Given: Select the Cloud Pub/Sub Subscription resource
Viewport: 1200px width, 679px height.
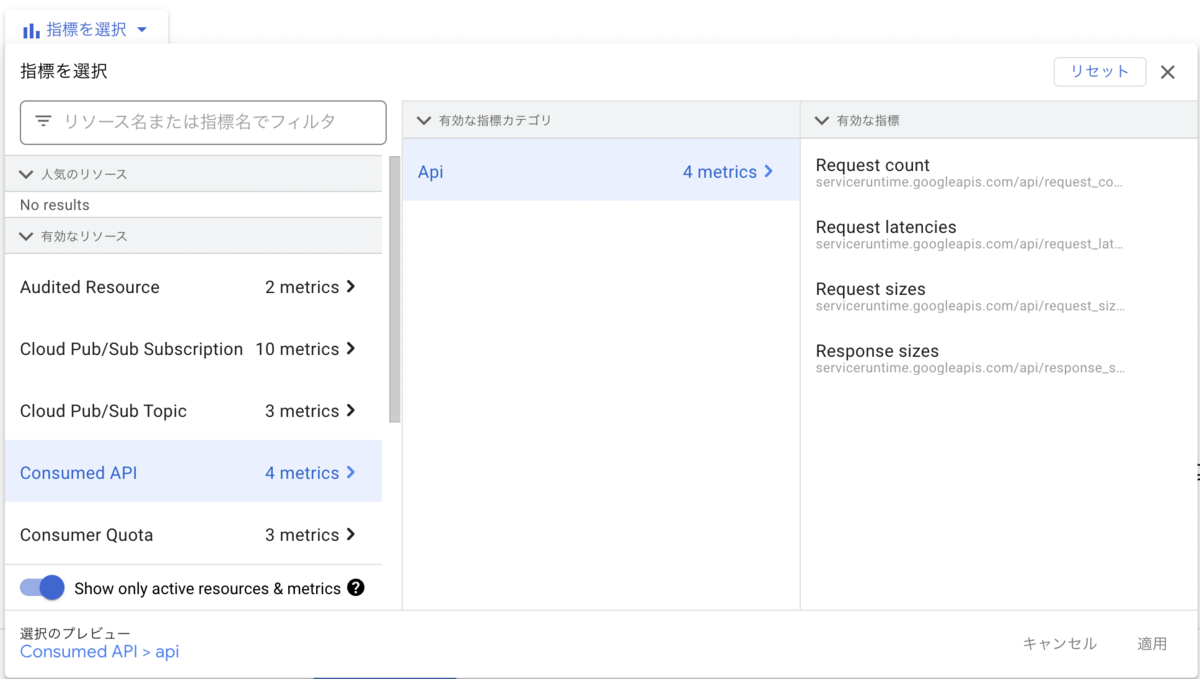Looking at the screenshot, I should 130,349.
